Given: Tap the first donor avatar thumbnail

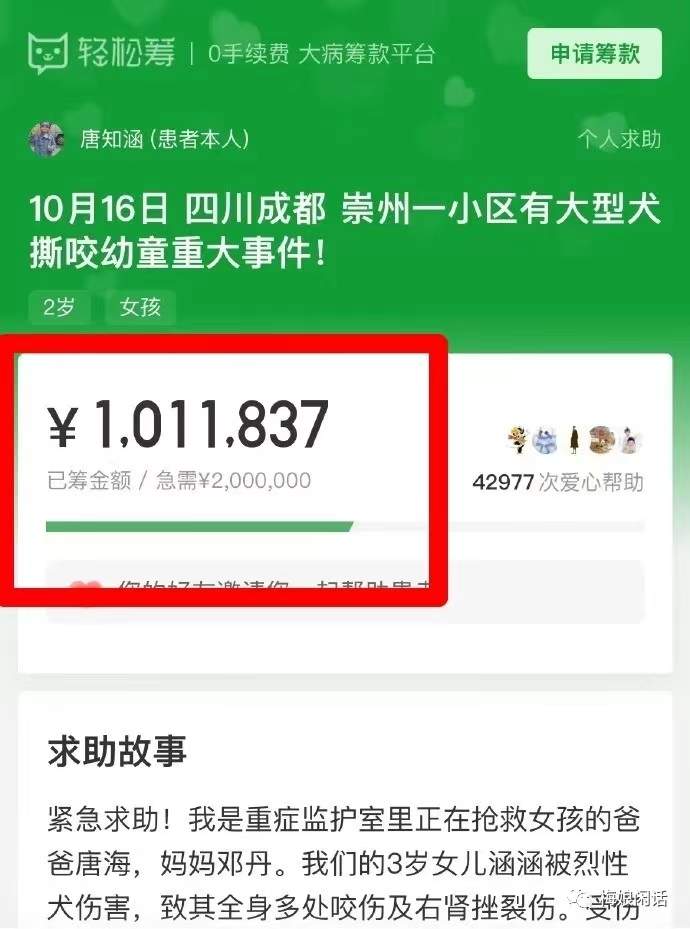Looking at the screenshot, I should click(x=518, y=440).
